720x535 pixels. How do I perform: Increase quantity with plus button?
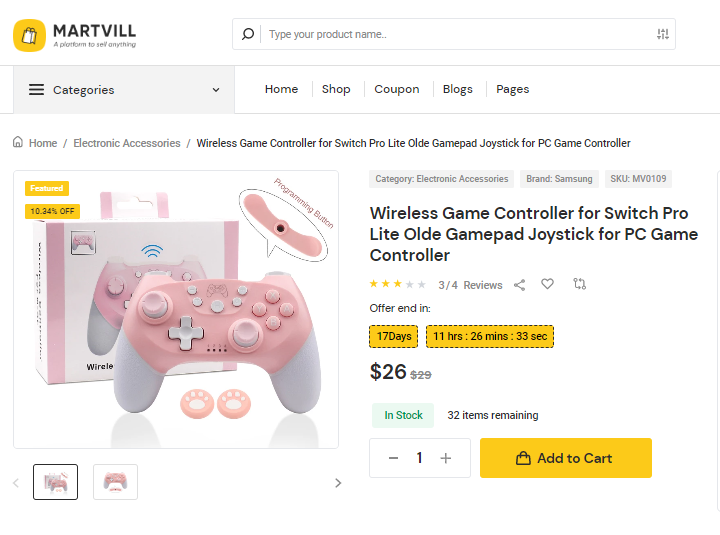[x=446, y=458]
